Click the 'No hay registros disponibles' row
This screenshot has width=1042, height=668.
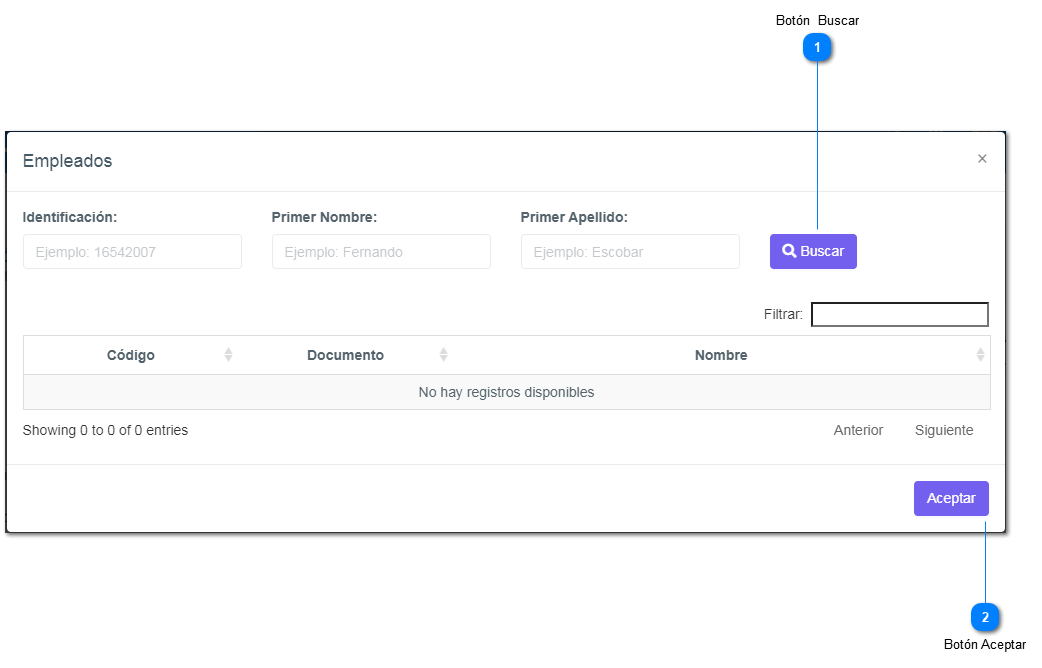pos(506,392)
